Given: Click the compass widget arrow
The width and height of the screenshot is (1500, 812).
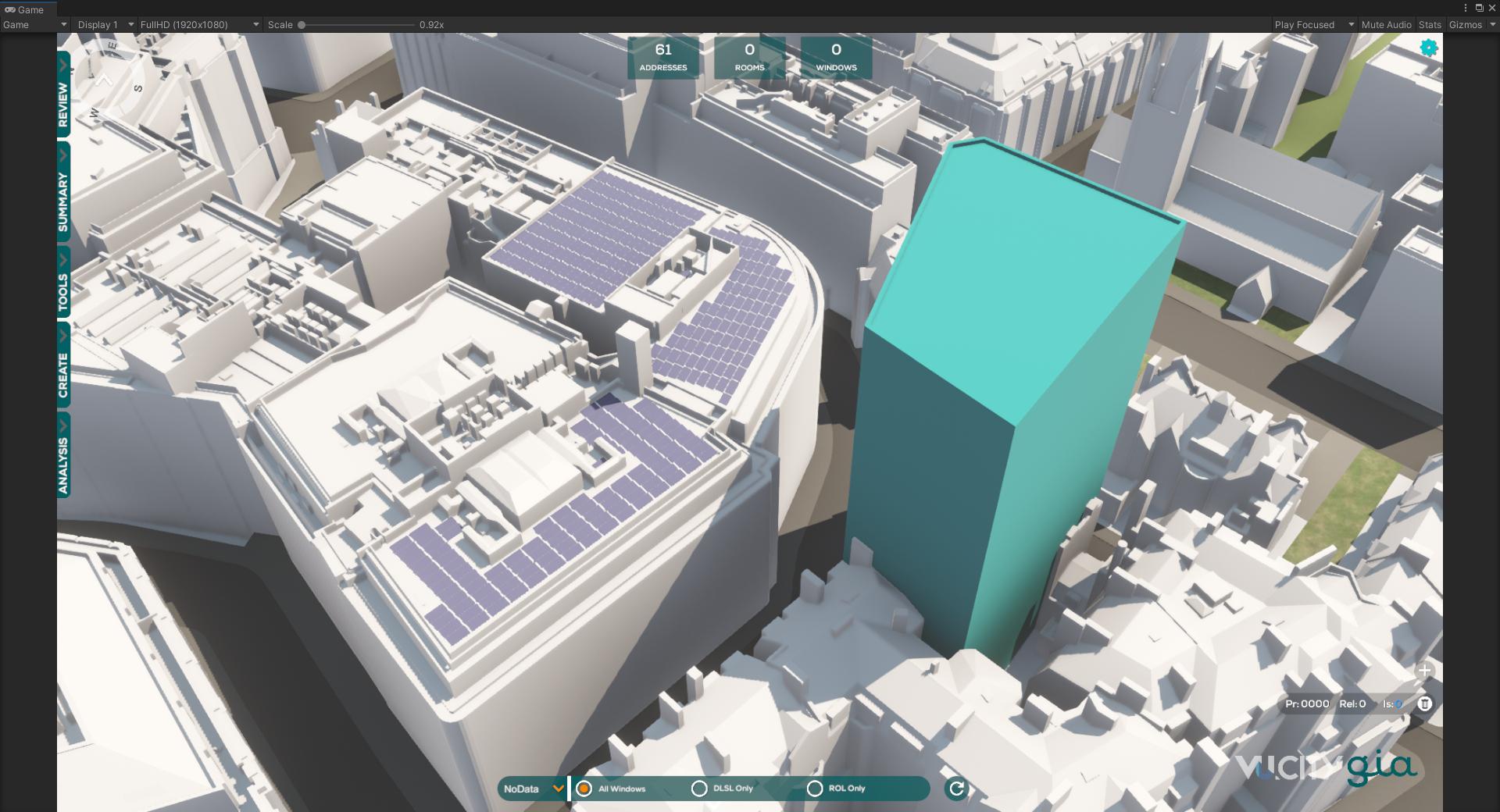Looking at the screenshot, I should pos(104,80).
